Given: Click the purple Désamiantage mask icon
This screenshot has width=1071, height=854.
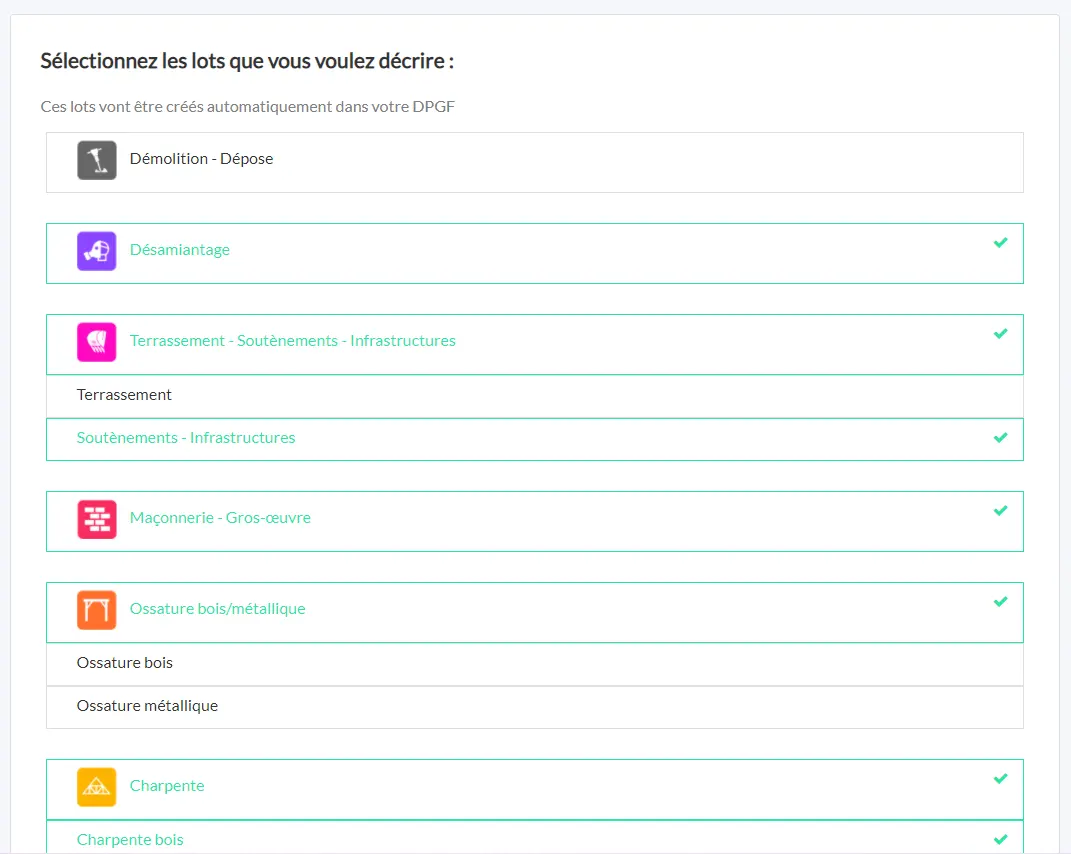Looking at the screenshot, I should 96,251.
